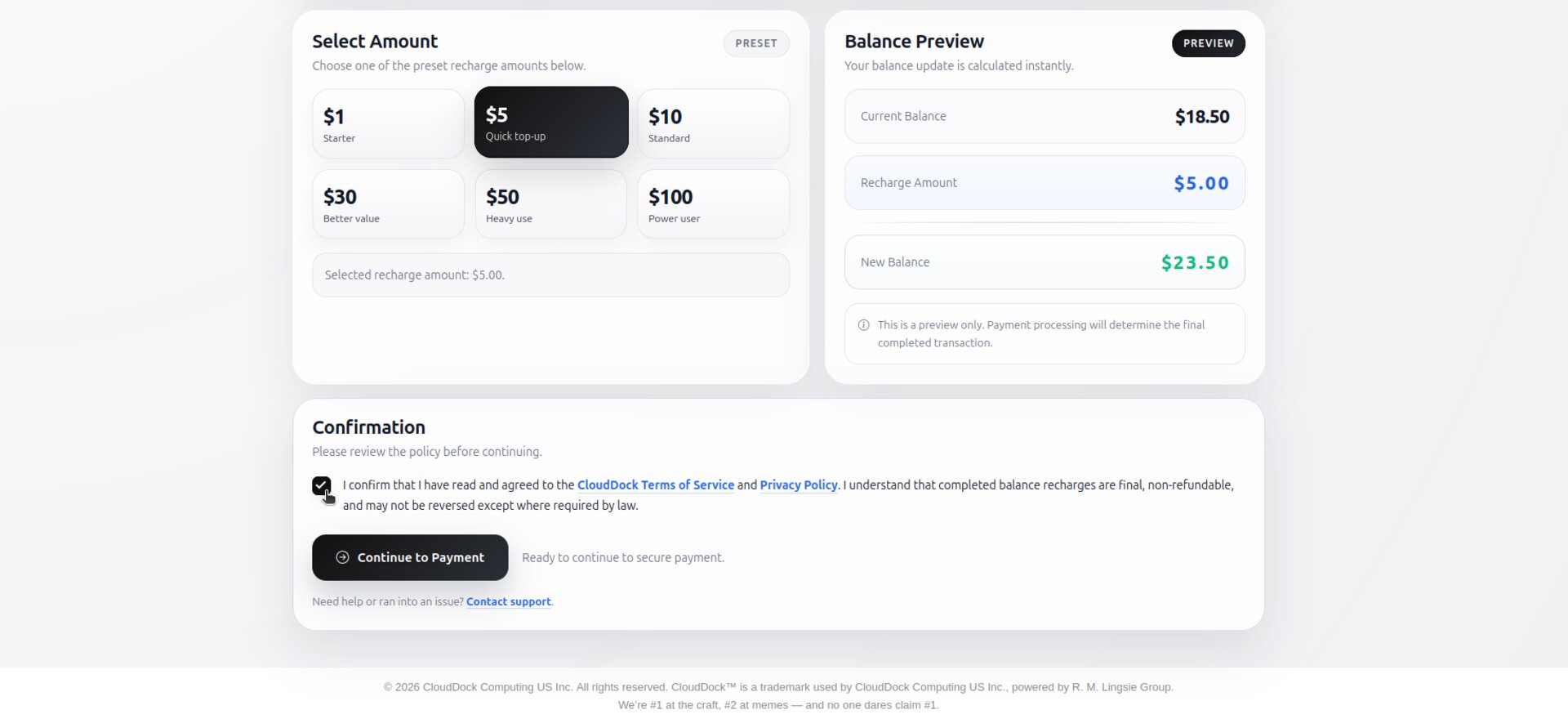This screenshot has height=719, width=1568.
Task: Choose the $5 Quick top-up preset
Action: (551, 123)
